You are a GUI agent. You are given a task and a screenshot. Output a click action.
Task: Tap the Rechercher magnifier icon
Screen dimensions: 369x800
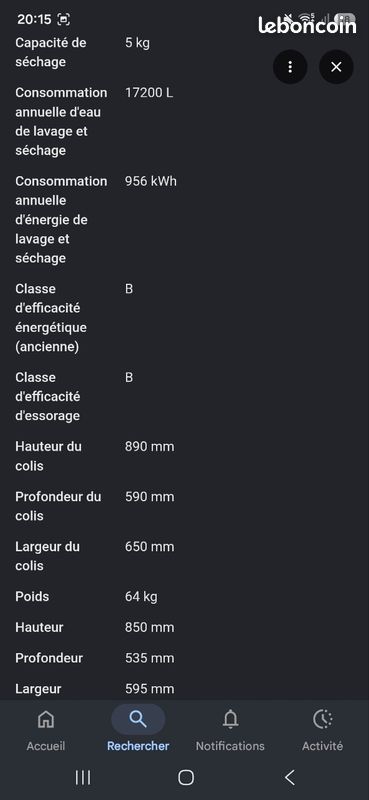tap(138, 719)
